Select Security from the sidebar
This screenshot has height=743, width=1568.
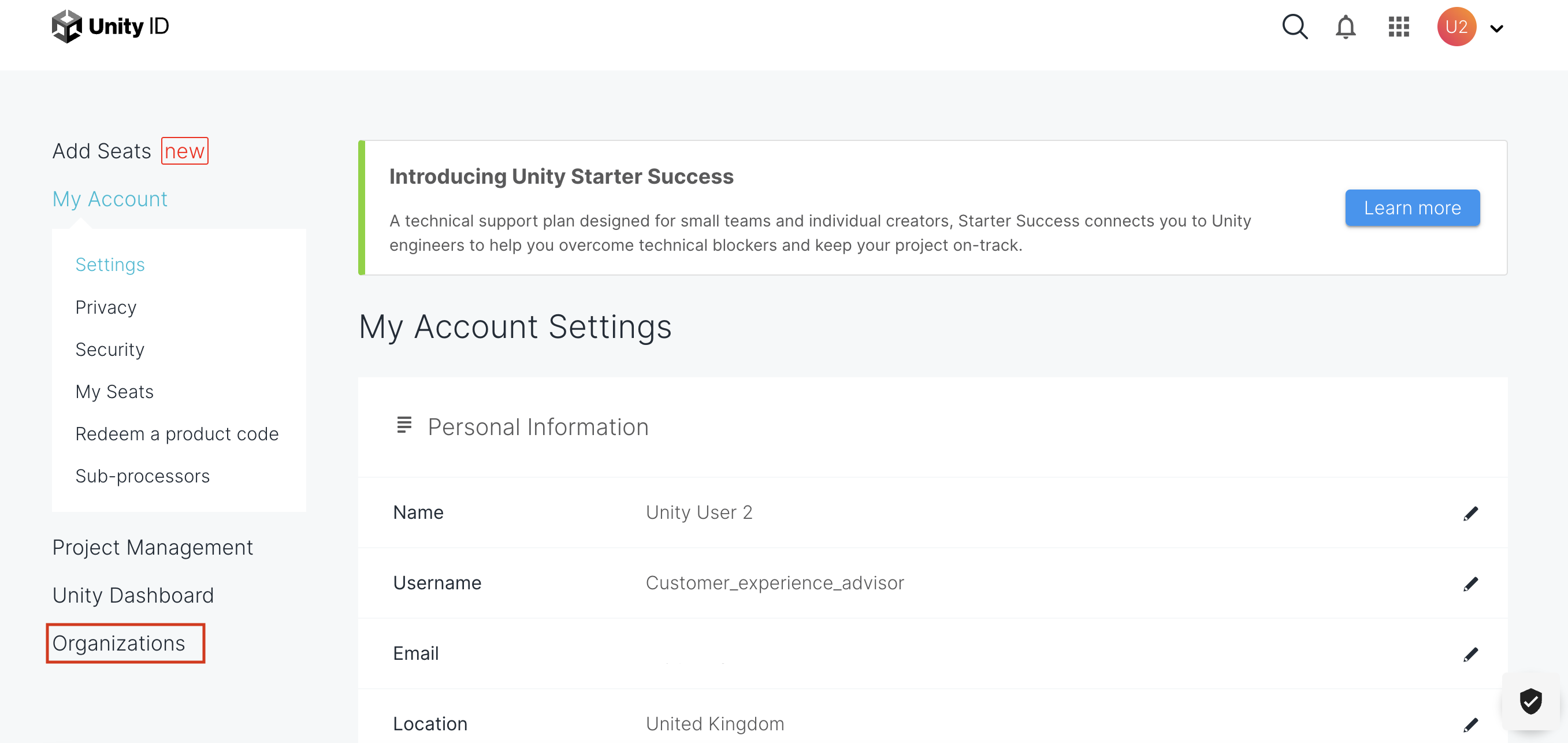click(x=110, y=350)
